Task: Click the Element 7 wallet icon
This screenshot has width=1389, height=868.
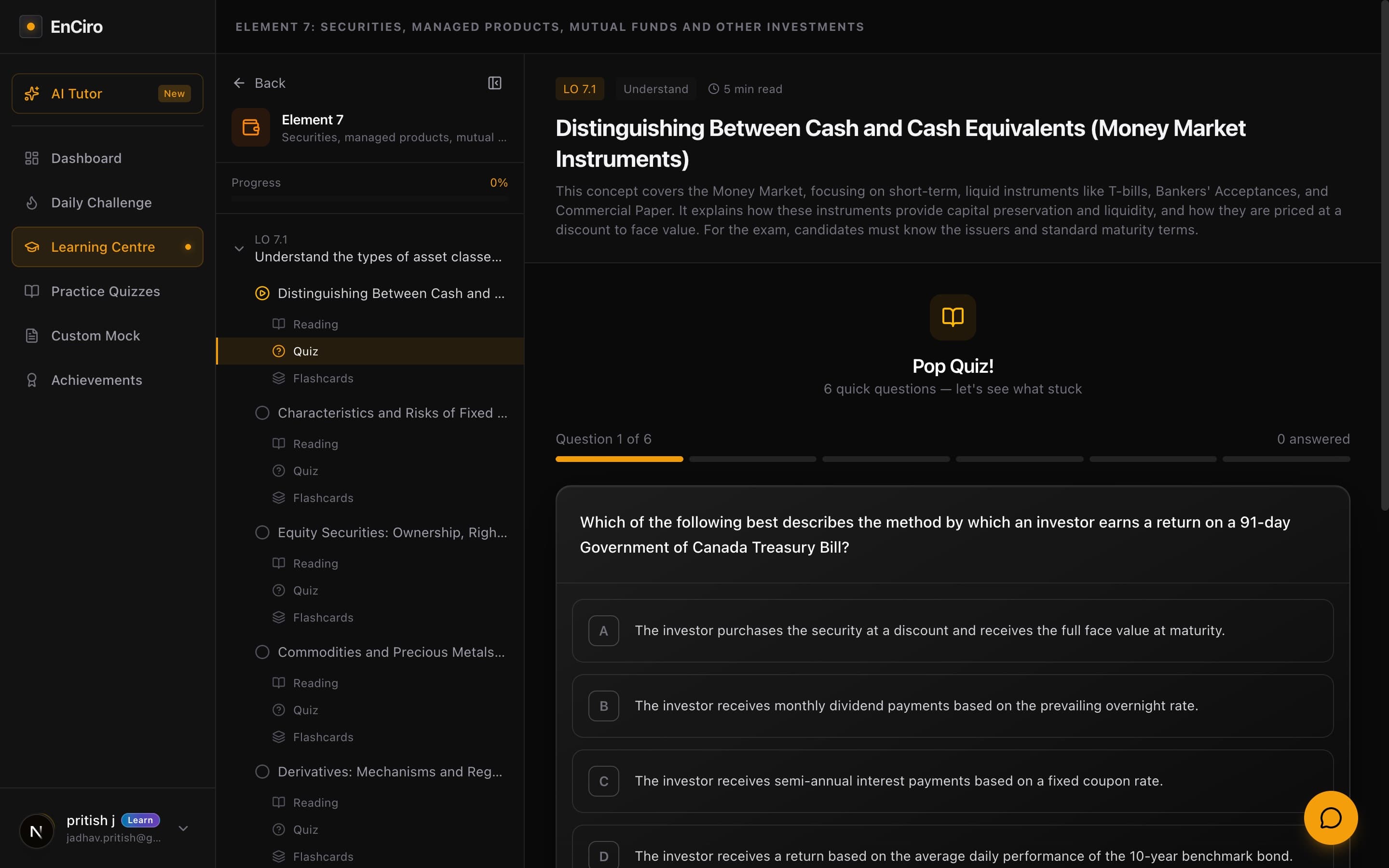Action: pos(251,127)
